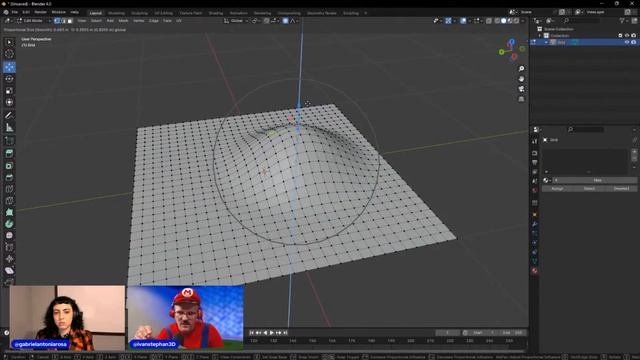Toggle proportional editing in header
640x360 pixels.
pyautogui.click(x=285, y=20)
